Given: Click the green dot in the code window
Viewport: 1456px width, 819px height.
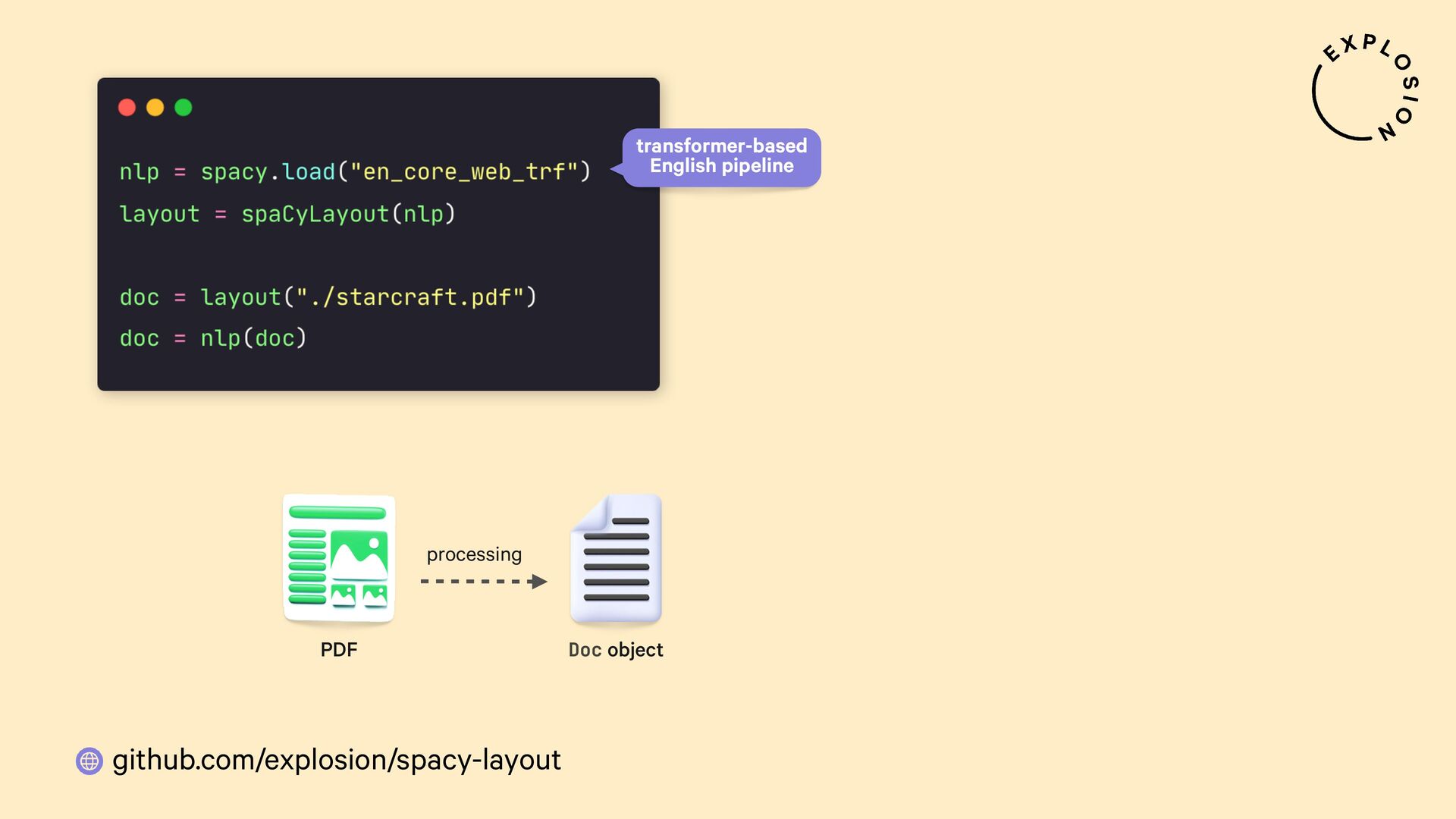Looking at the screenshot, I should 184,108.
